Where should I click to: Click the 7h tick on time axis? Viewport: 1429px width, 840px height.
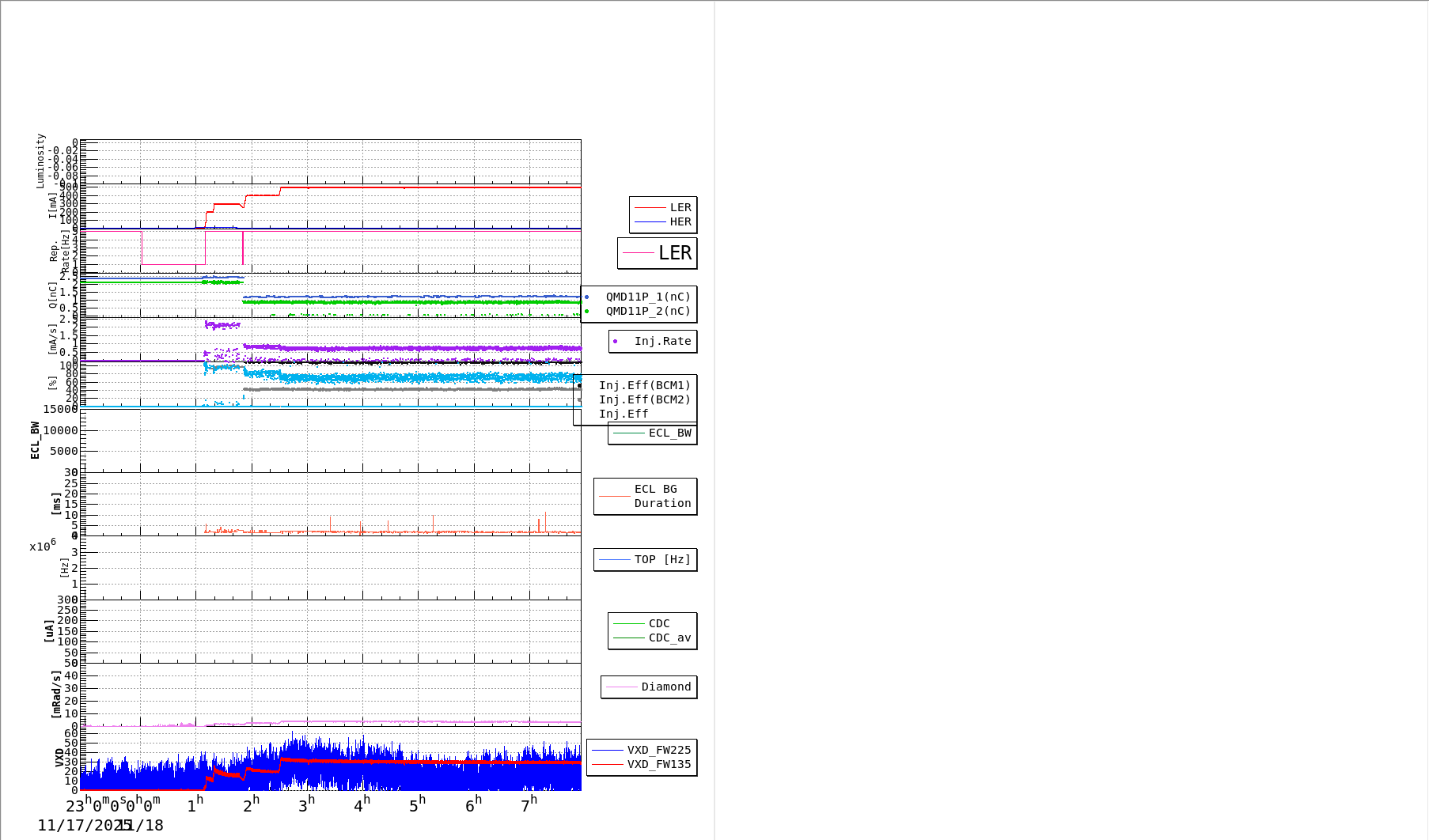click(529, 805)
